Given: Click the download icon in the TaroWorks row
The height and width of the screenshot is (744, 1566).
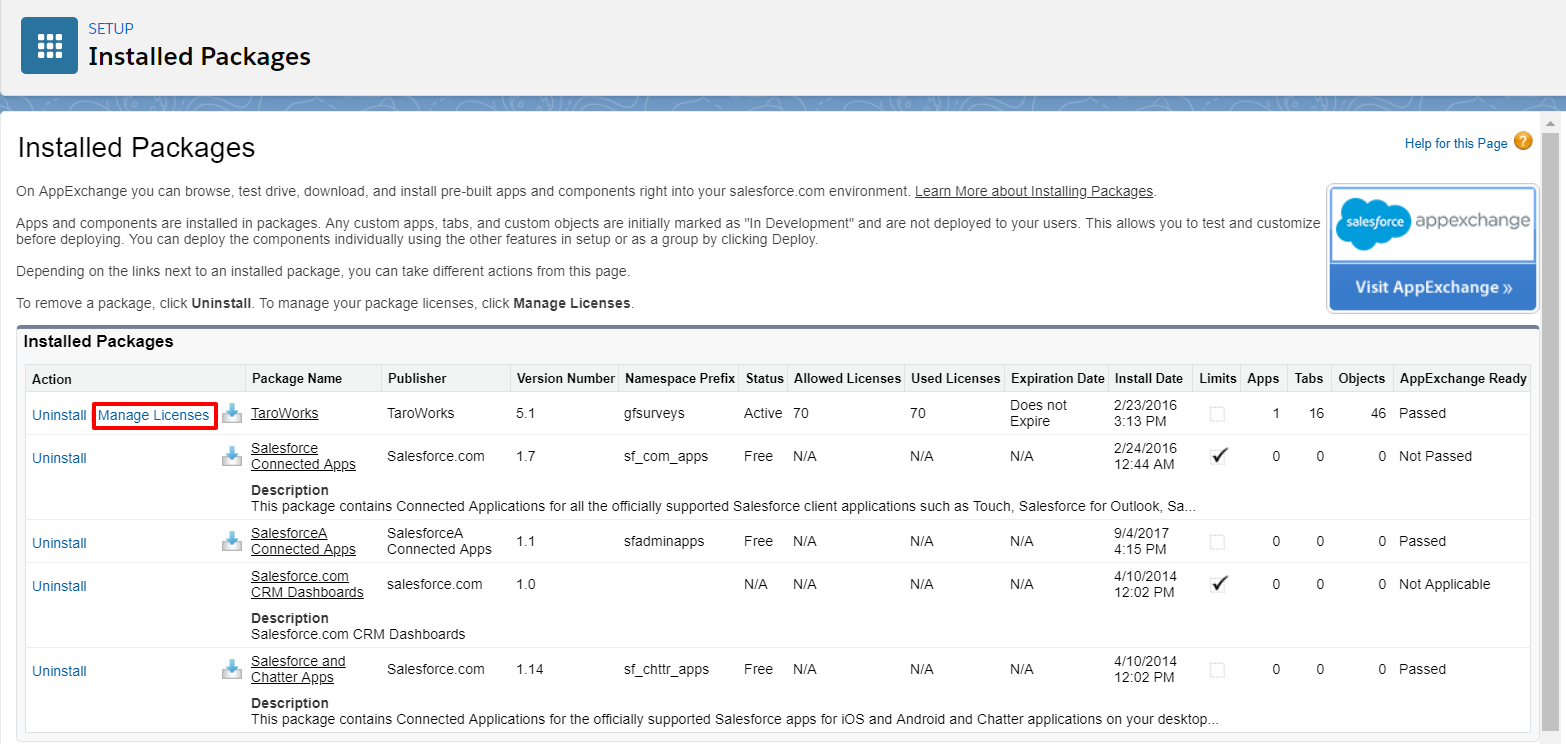Looking at the screenshot, I should (x=232, y=414).
